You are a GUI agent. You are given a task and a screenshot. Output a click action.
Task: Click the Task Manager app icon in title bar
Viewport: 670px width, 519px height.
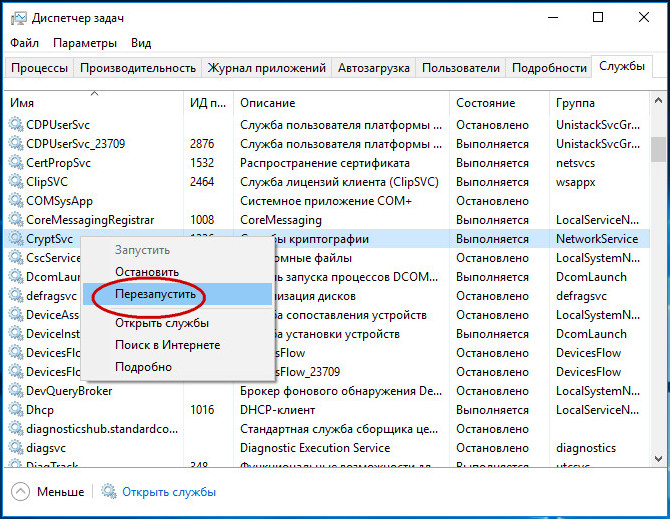pyautogui.click(x=17, y=18)
